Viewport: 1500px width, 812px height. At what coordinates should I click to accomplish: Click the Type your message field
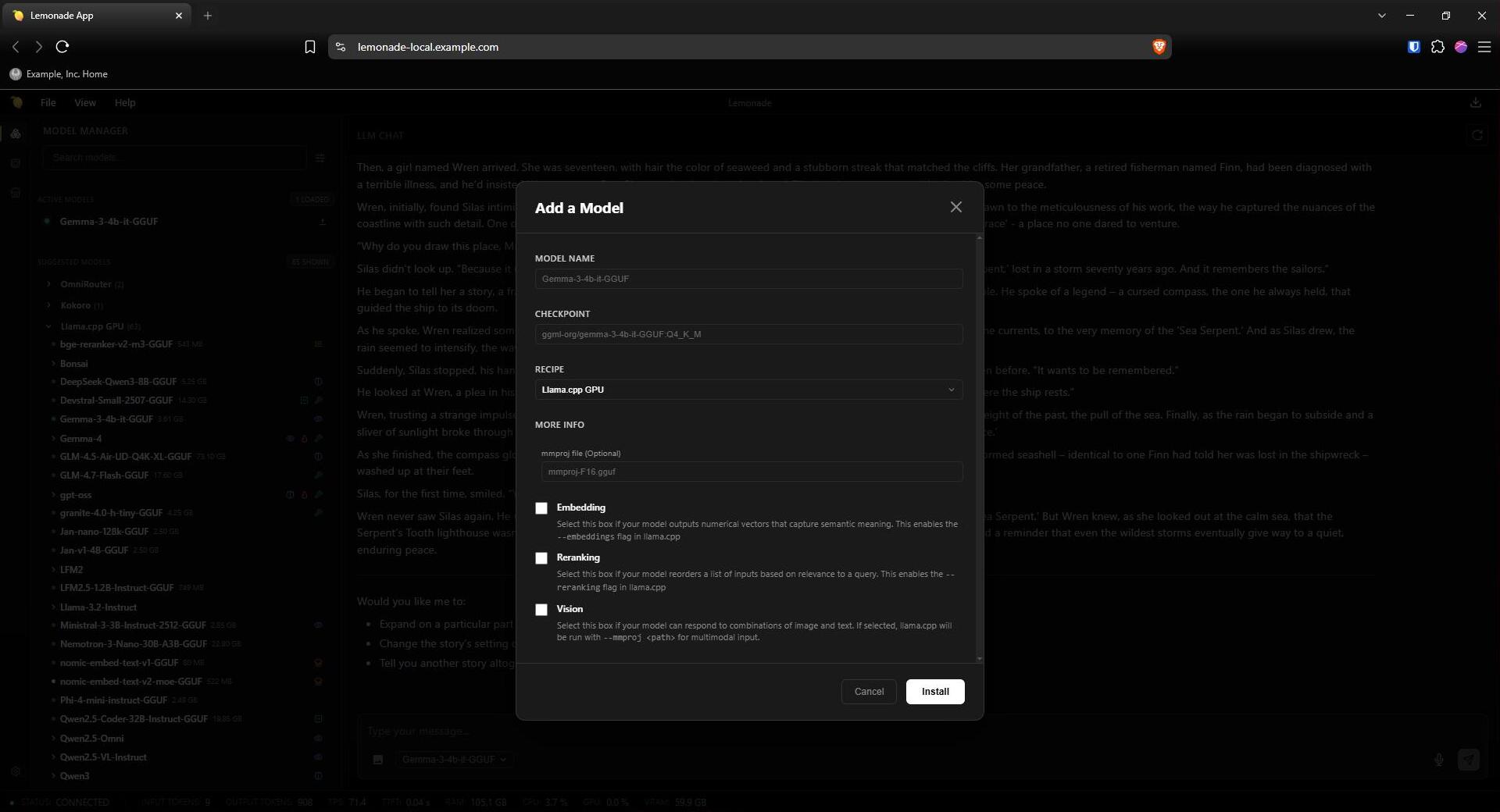click(922, 732)
